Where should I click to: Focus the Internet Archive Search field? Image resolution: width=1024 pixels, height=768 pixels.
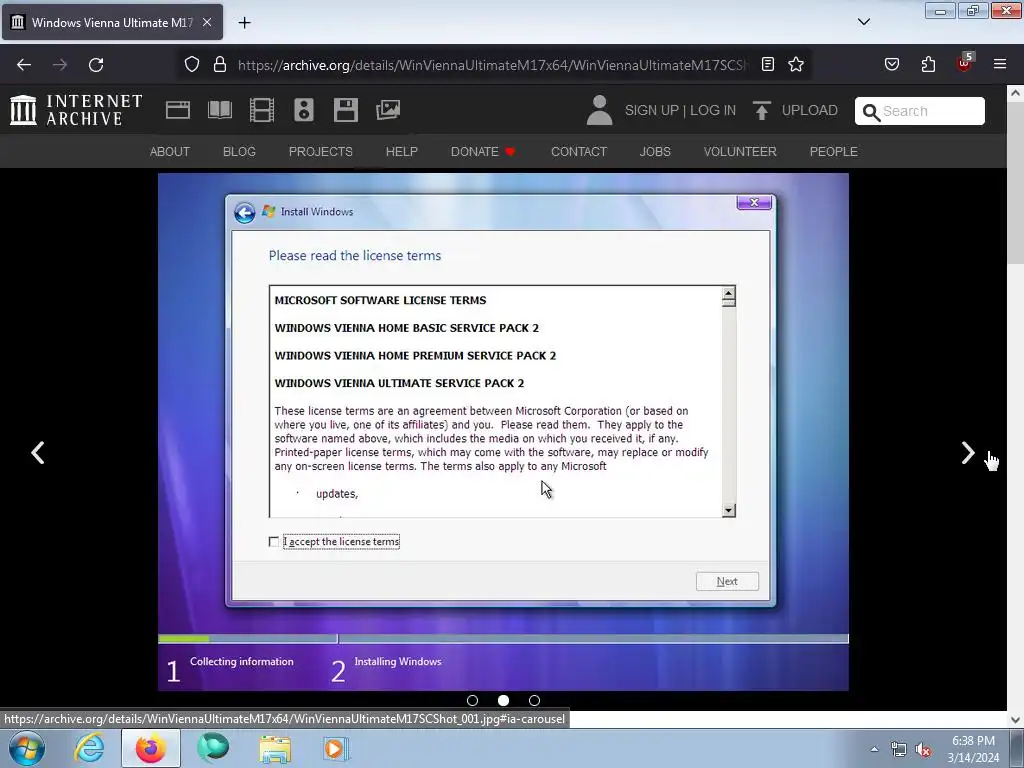coord(920,111)
